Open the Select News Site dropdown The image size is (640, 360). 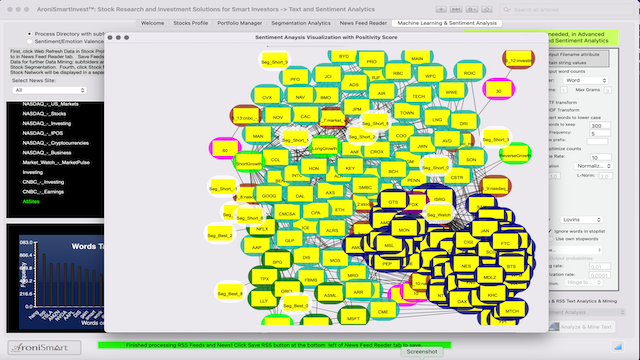(x=49, y=90)
